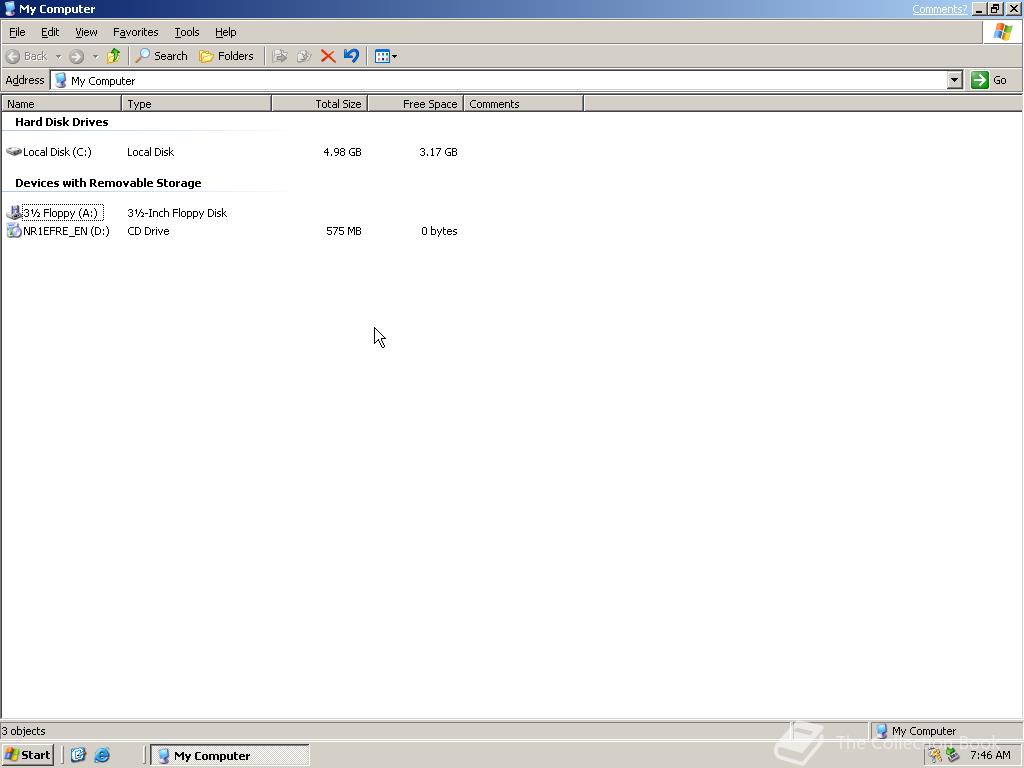Click the My Computer title bar icon
This screenshot has width=1024, height=768.
[x=10, y=8]
